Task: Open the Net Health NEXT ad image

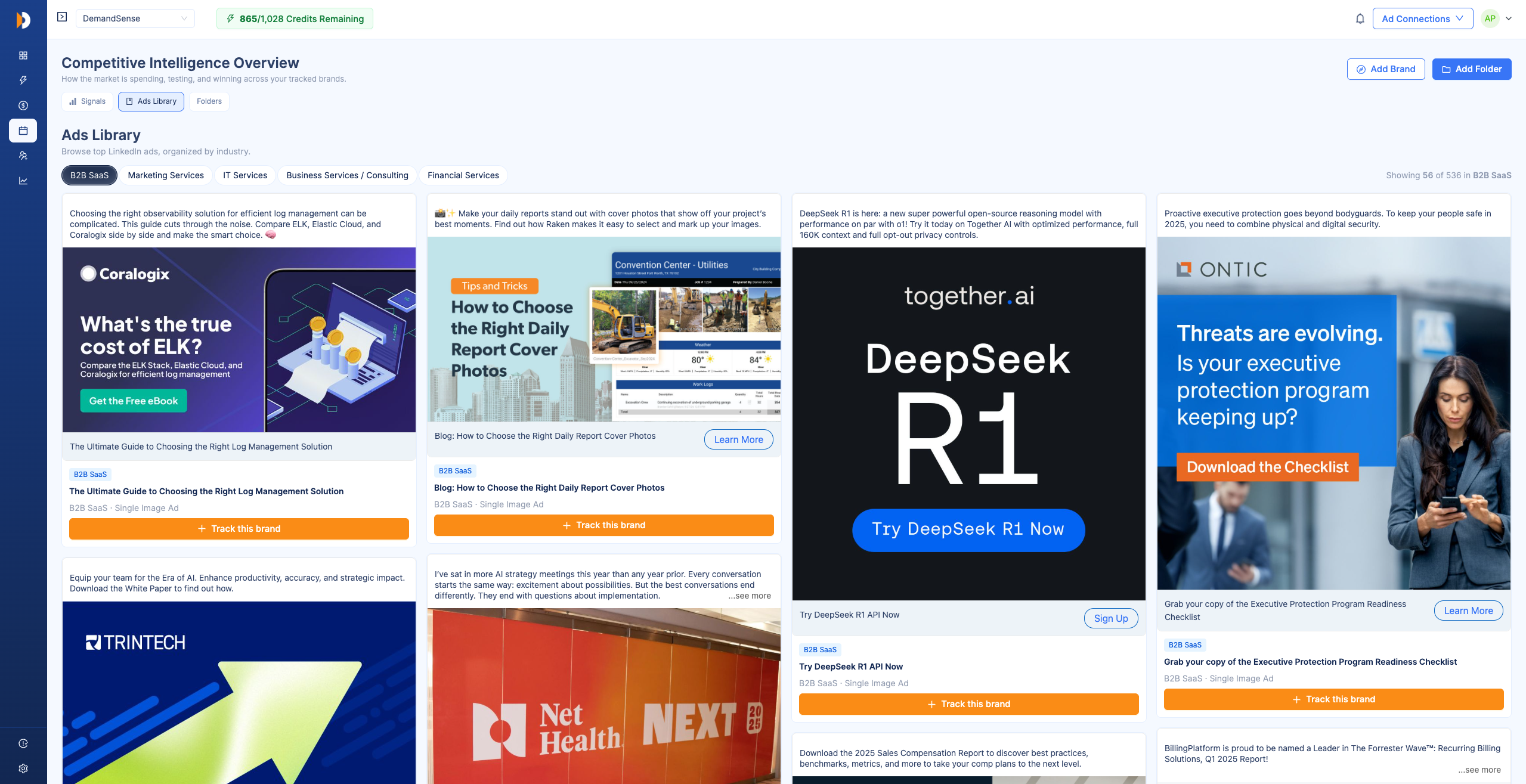Action: 604,696
